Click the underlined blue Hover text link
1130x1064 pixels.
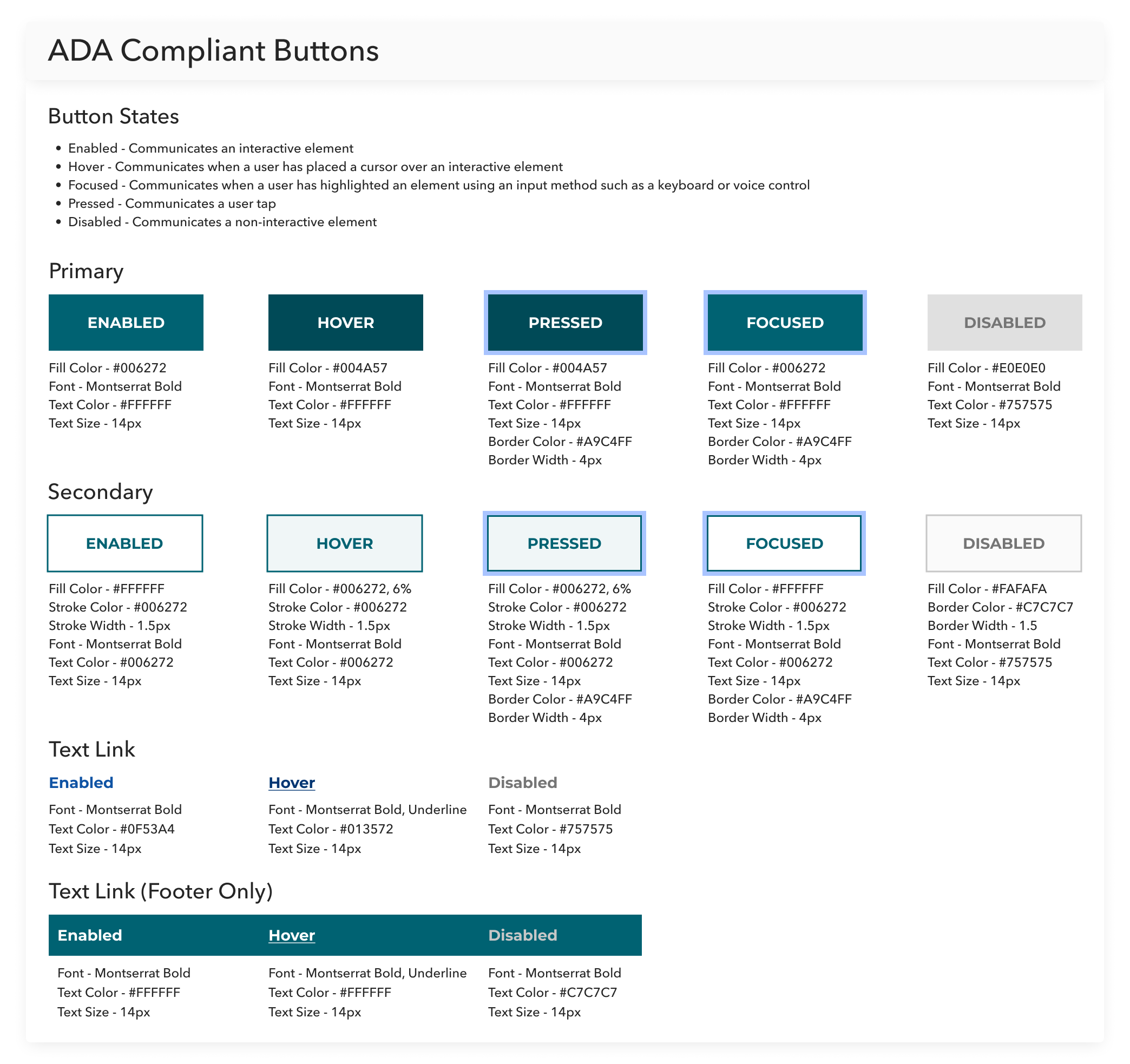(x=292, y=783)
